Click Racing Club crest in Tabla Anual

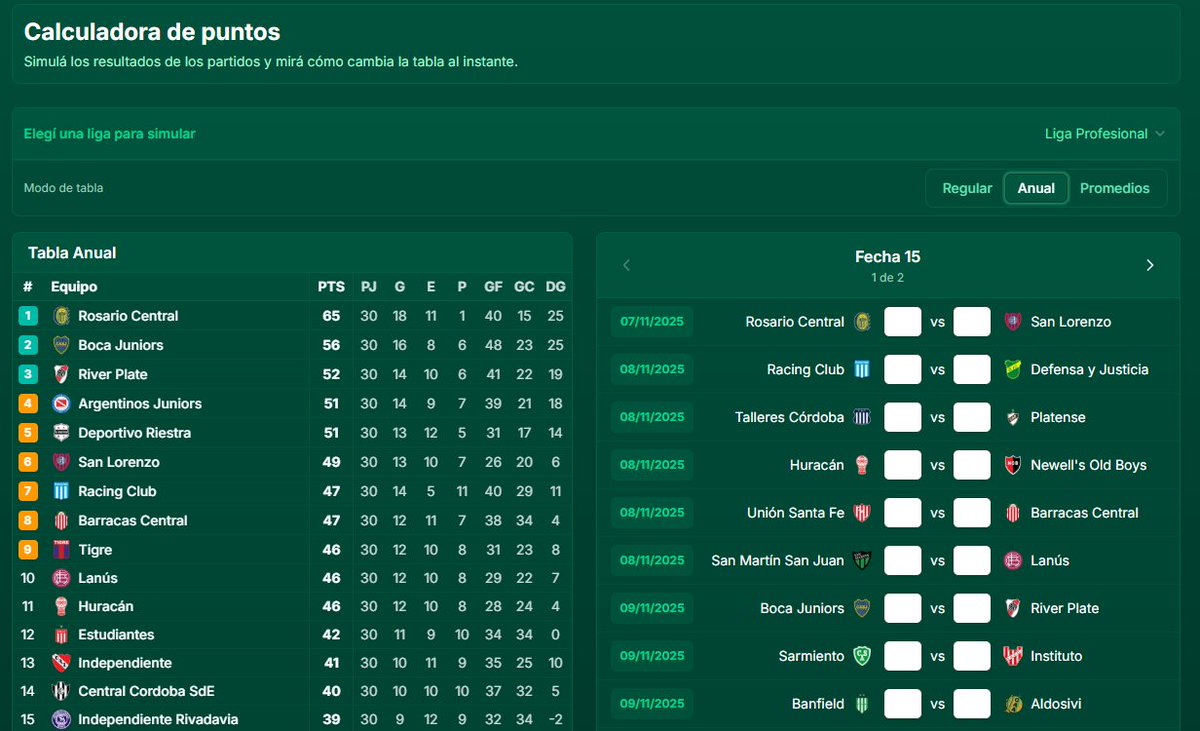[x=60, y=491]
